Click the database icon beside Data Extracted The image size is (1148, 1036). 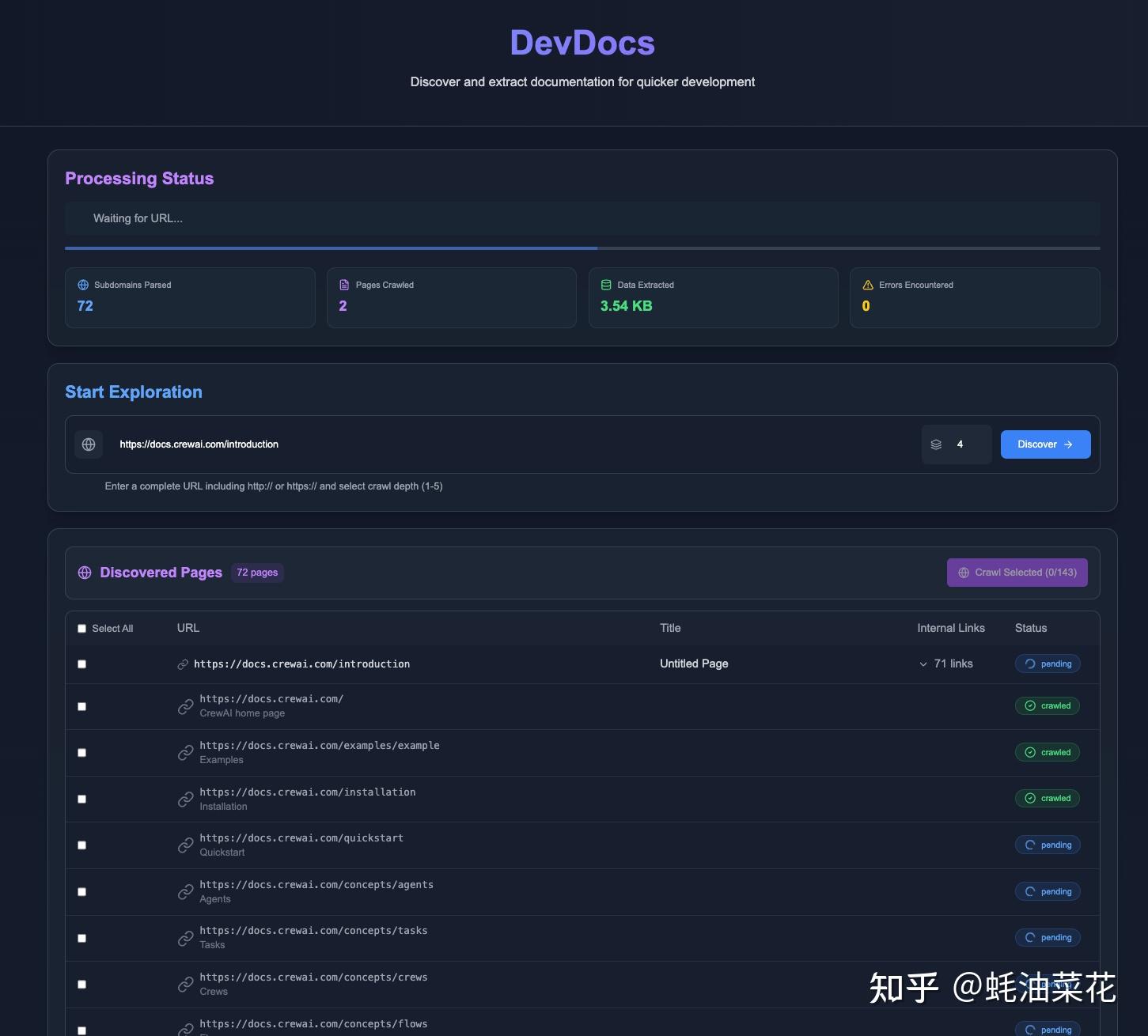606,285
